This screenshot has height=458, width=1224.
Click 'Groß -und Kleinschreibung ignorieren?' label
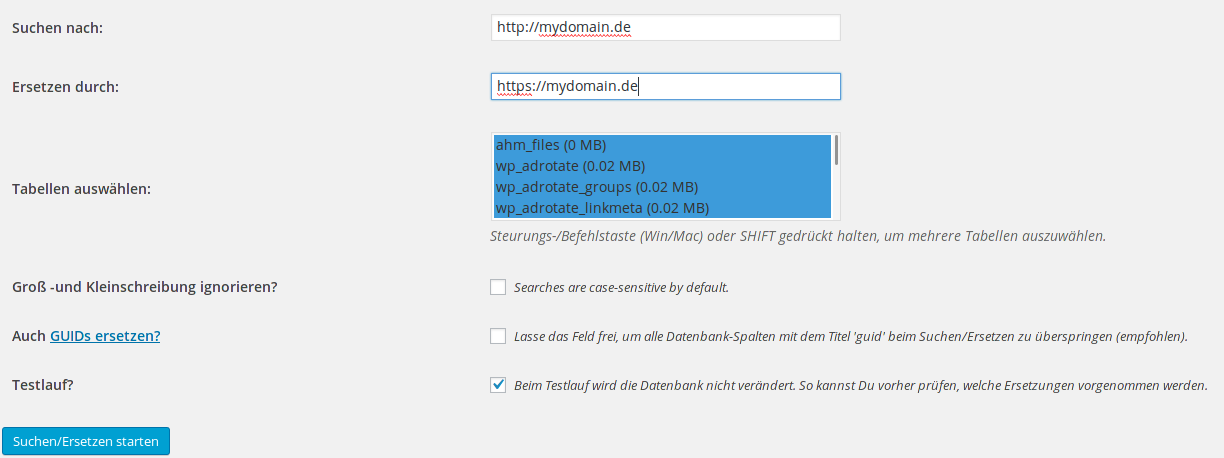144,287
